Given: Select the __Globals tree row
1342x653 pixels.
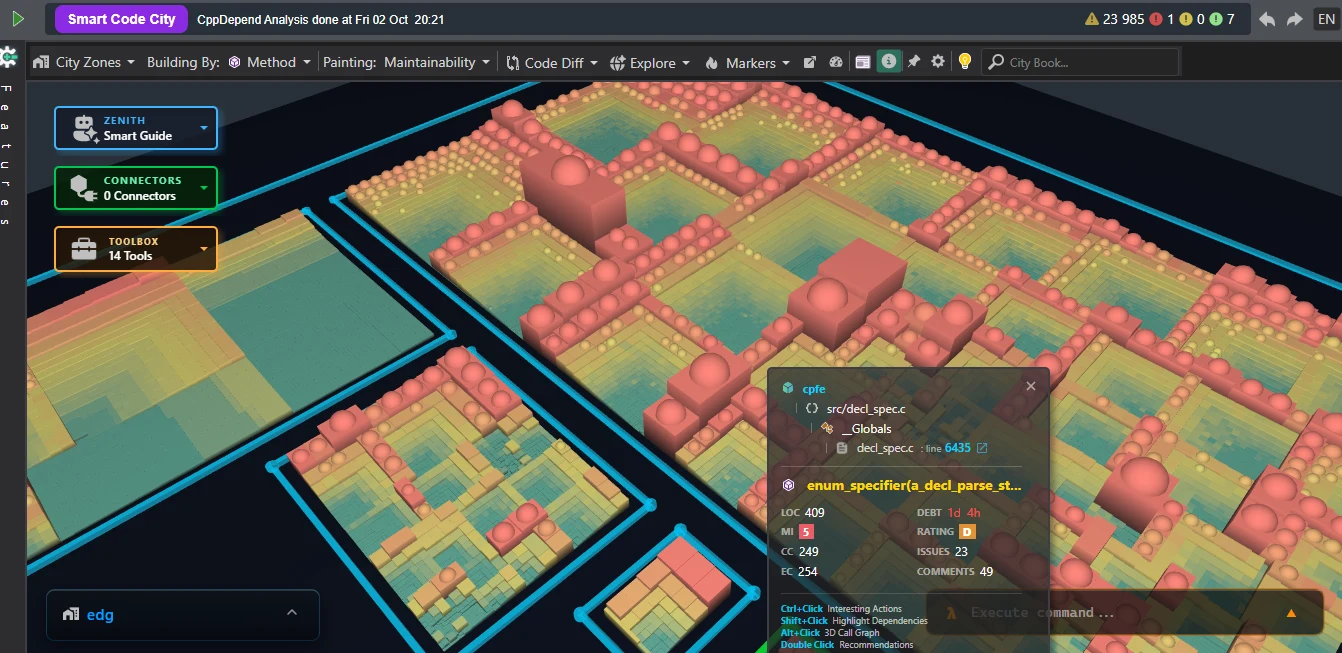Looking at the screenshot, I should click(x=866, y=428).
